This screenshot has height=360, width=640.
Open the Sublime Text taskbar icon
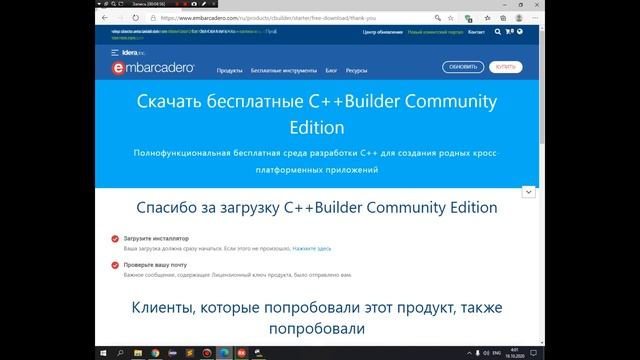tap(190, 353)
